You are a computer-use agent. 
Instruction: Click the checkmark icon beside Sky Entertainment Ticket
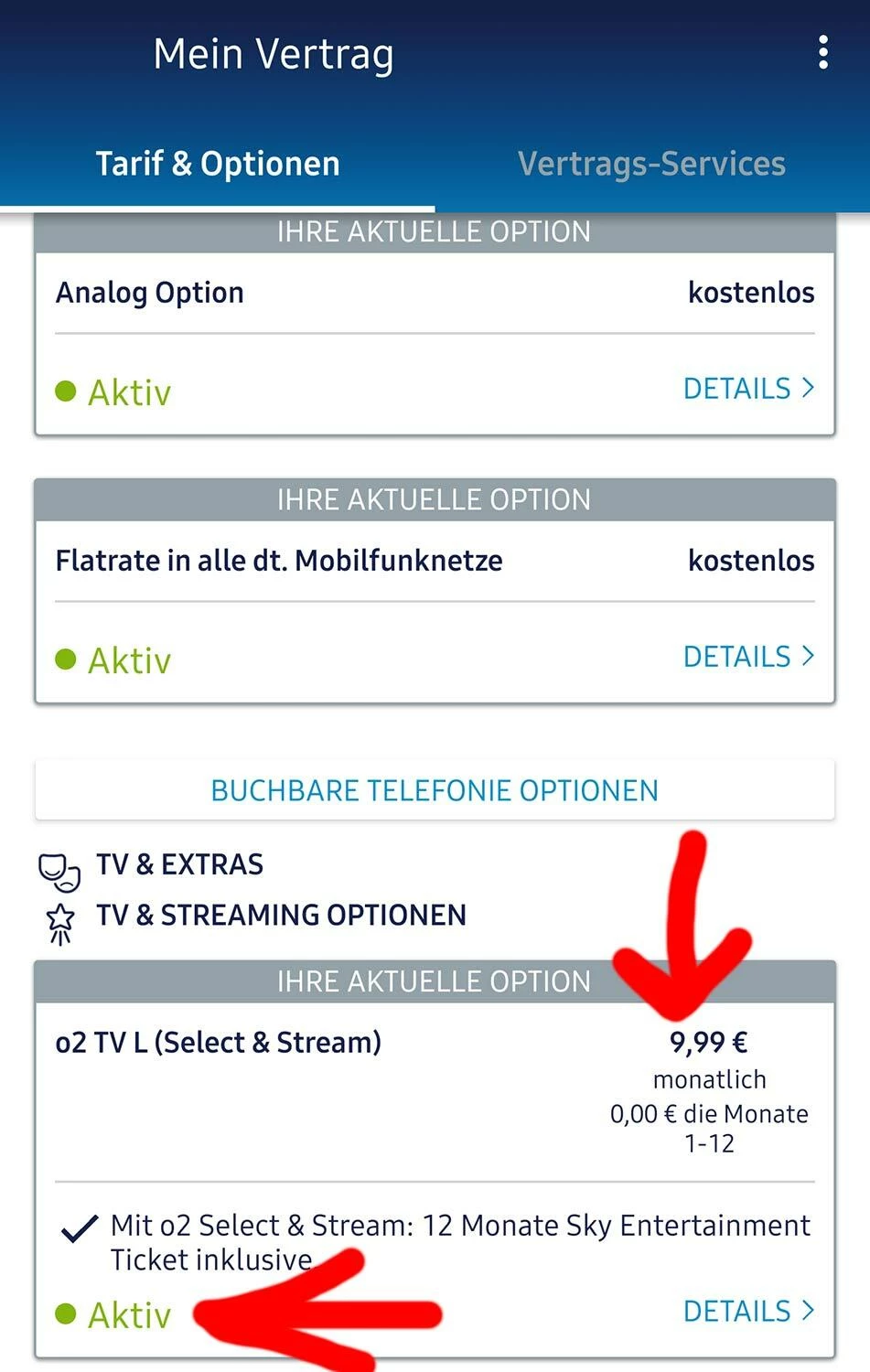click(80, 1228)
